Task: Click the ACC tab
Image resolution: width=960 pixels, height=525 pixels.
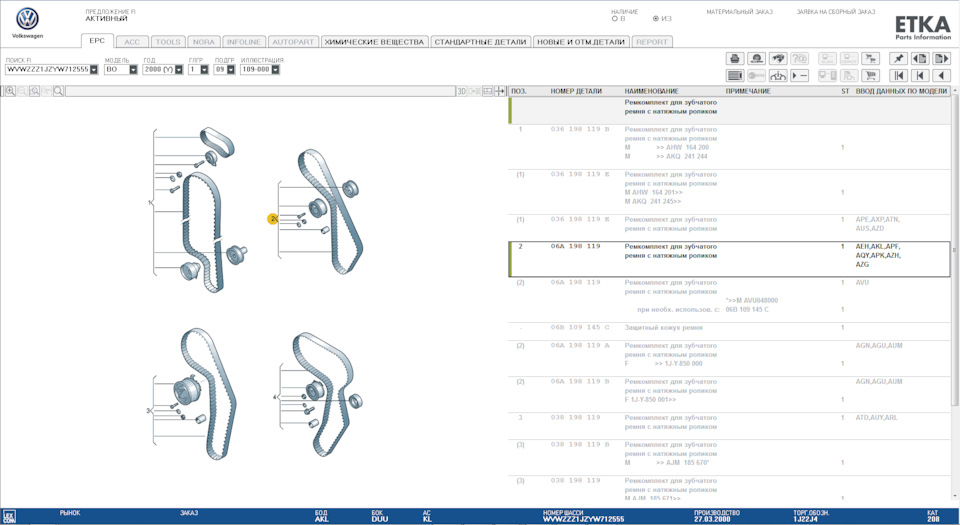Action: (132, 42)
